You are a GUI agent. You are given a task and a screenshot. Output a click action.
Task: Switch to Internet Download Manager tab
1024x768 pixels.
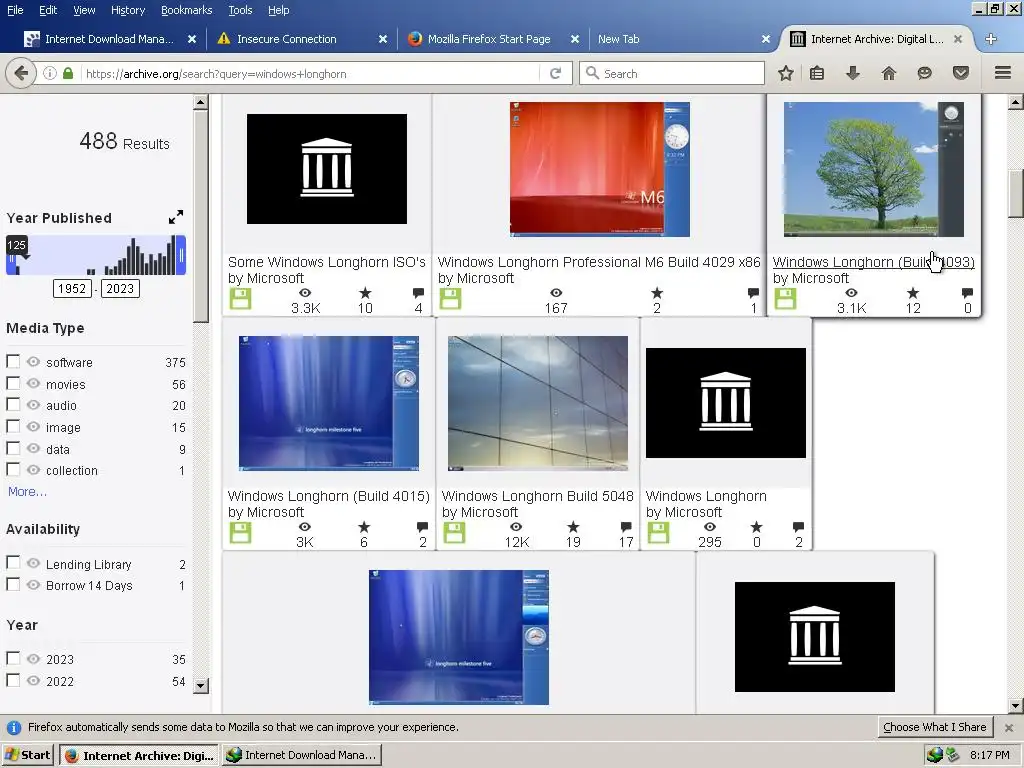(109, 39)
